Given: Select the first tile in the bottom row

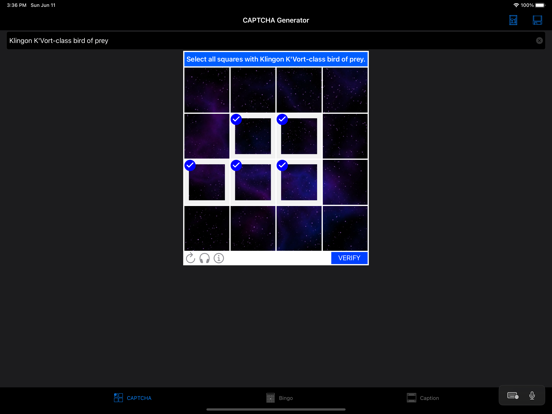Looking at the screenshot, I should (x=207, y=228).
